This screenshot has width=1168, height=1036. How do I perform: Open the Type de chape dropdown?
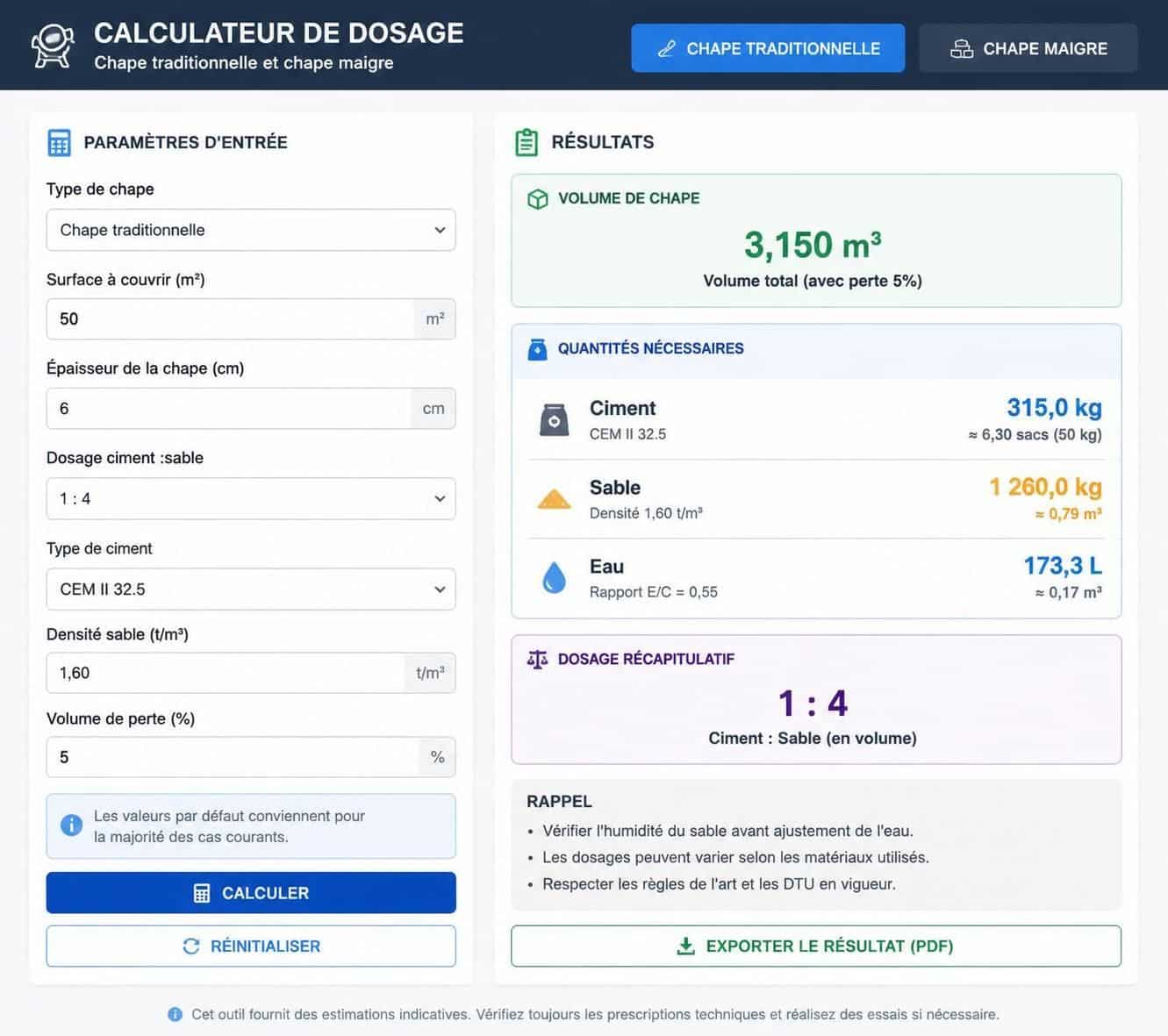coord(251,230)
